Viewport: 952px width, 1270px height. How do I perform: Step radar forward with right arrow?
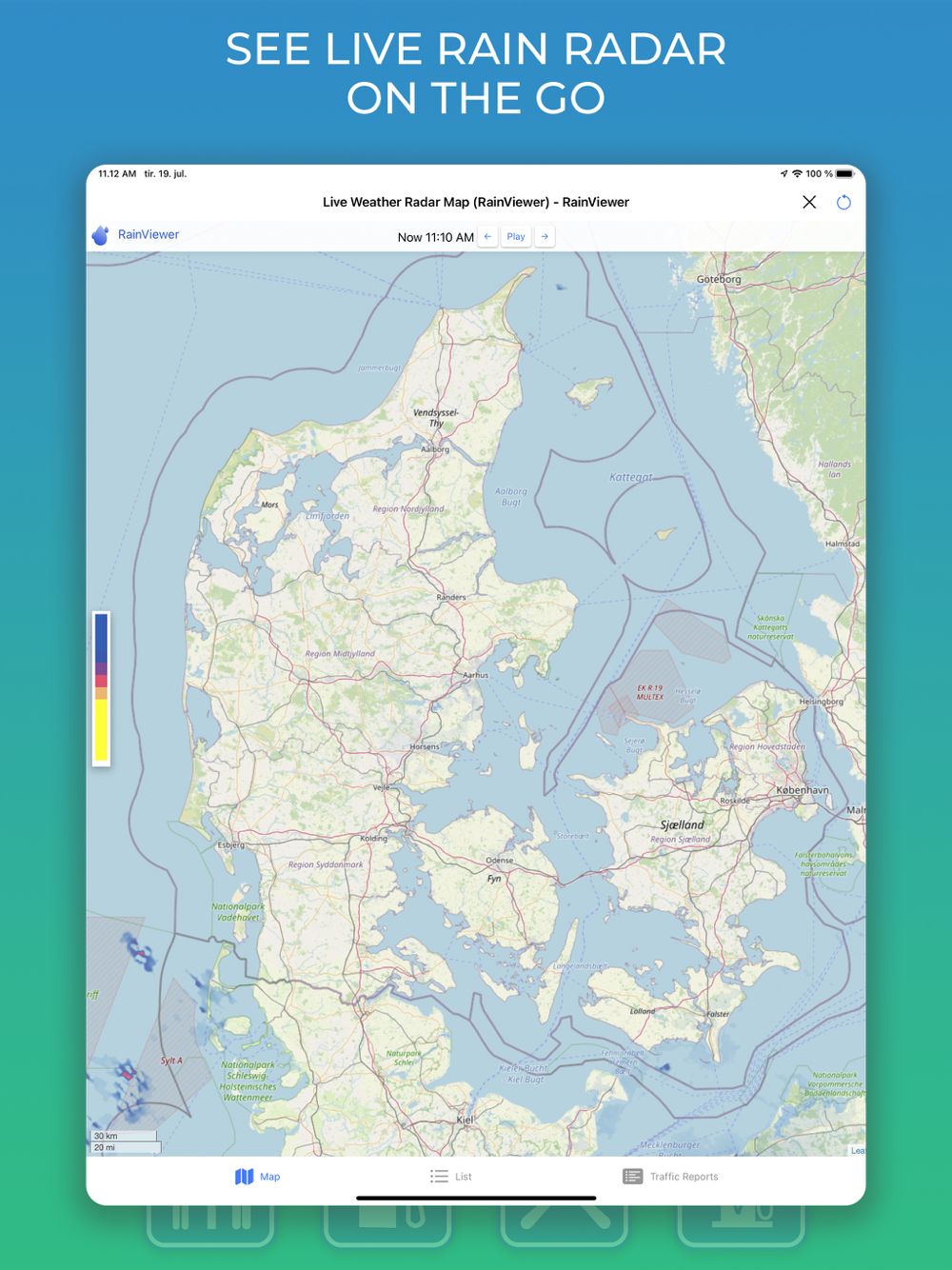545,236
